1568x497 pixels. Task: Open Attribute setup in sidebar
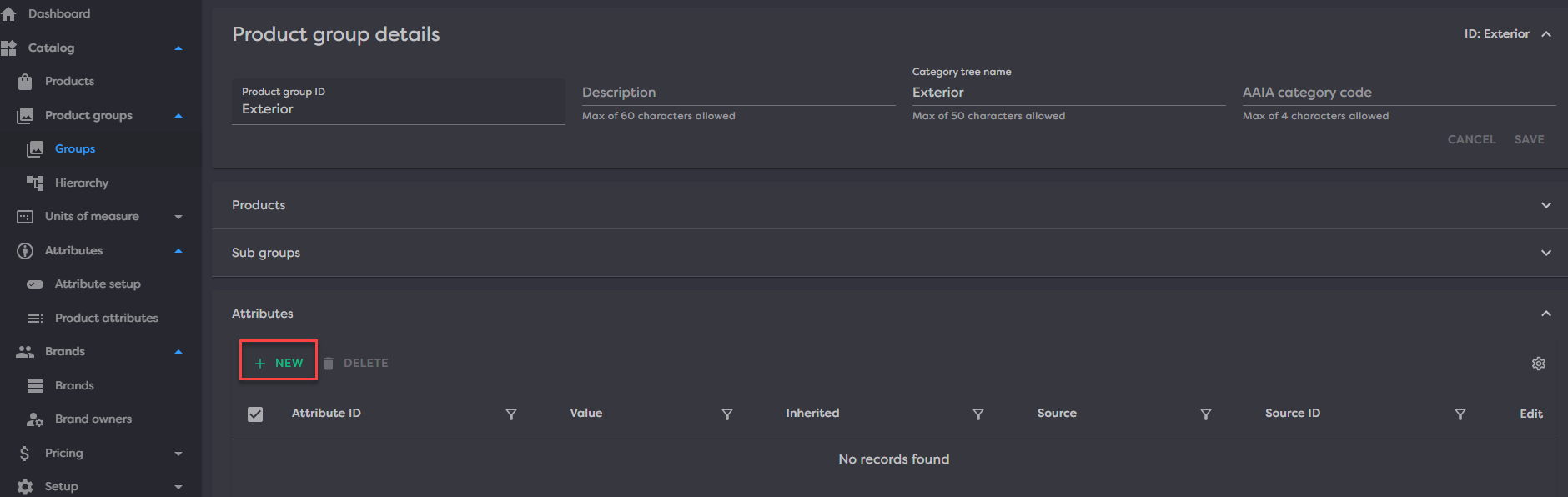(98, 284)
